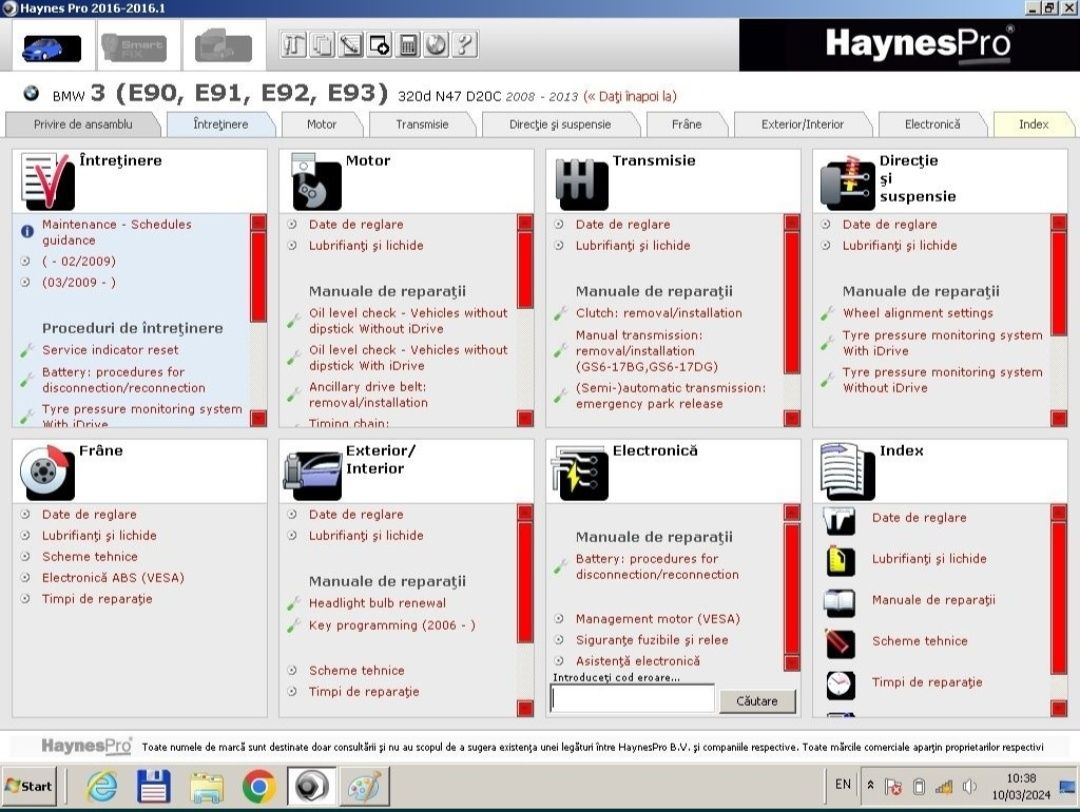Screen dimensions: 1080x812
Task: Click the Motor piston panel icon
Action: tap(316, 183)
